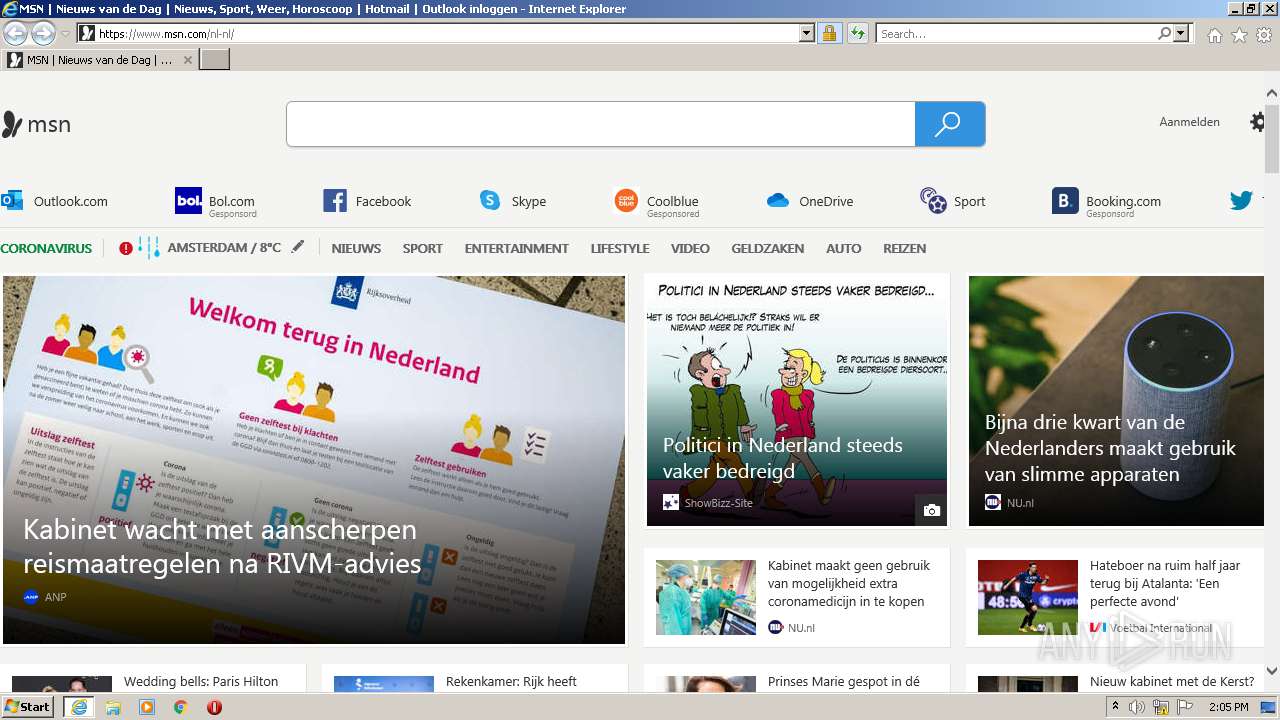Screen dimensions: 1280x720
Task: Open Hateboer terug bij Atalanta article headline
Action: [1165, 583]
